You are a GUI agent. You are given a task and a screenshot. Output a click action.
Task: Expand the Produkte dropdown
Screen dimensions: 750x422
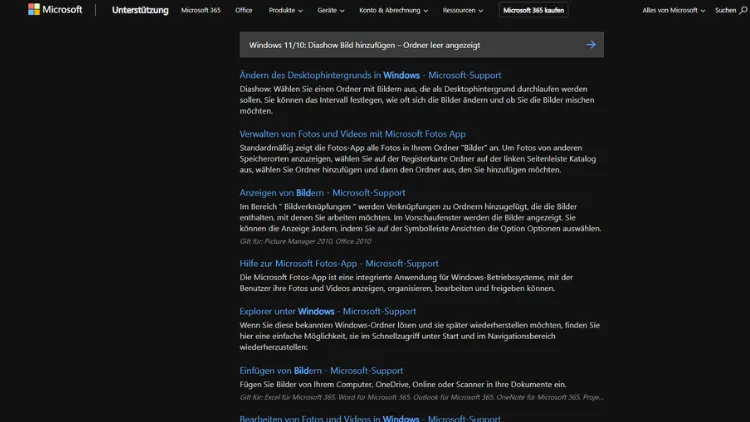tap(285, 10)
